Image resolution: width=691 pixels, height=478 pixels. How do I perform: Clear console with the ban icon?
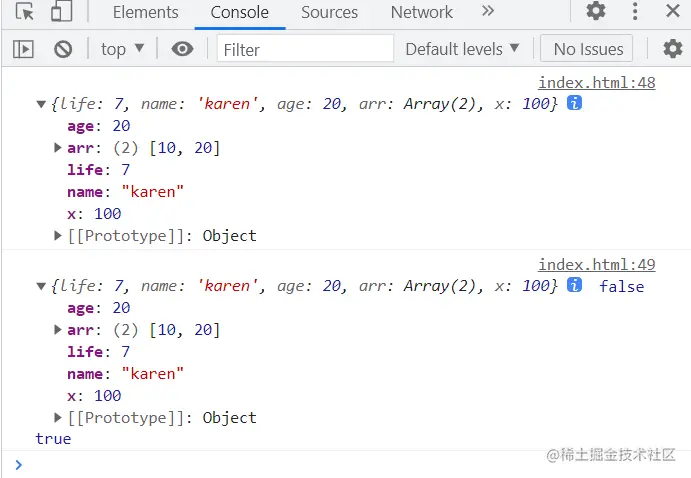(63, 49)
